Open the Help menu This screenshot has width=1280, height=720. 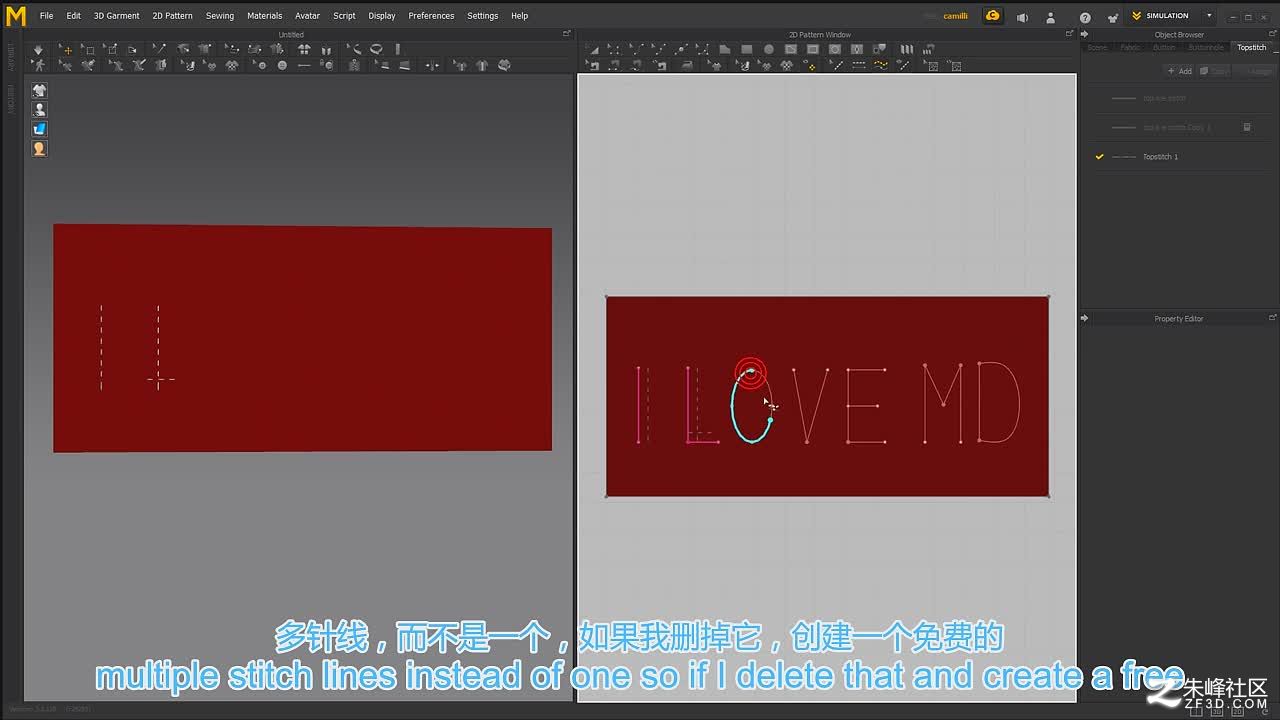[519, 16]
